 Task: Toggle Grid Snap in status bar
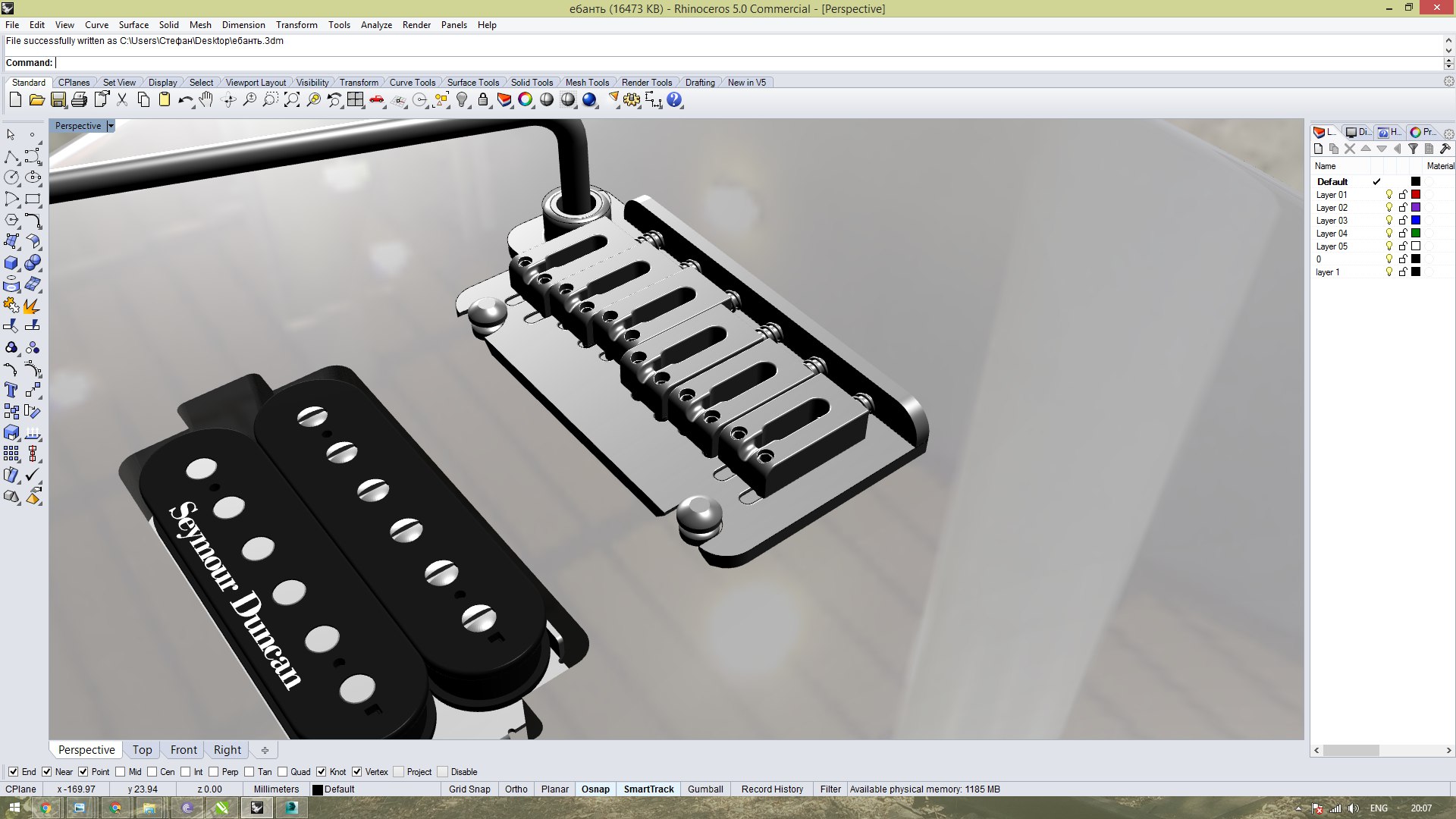[x=469, y=789]
